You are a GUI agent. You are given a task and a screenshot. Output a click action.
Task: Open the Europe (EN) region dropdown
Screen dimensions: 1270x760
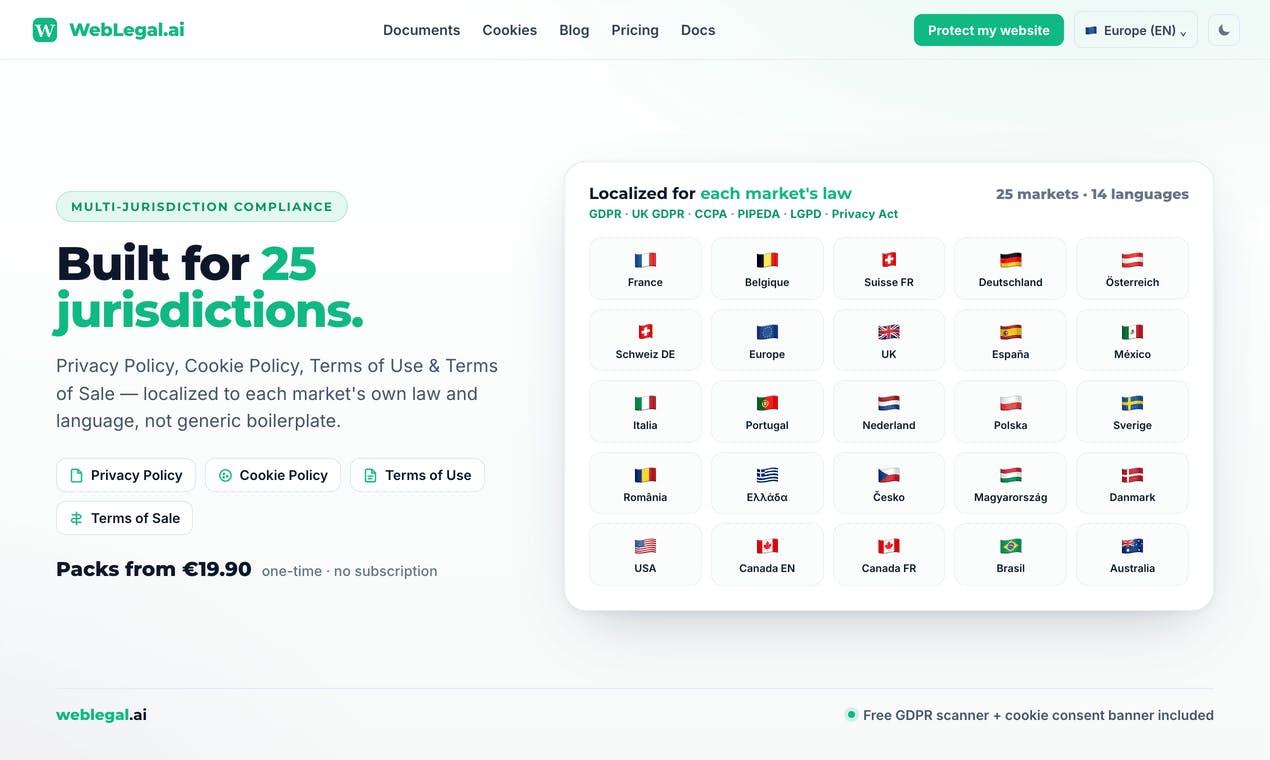tap(1135, 30)
